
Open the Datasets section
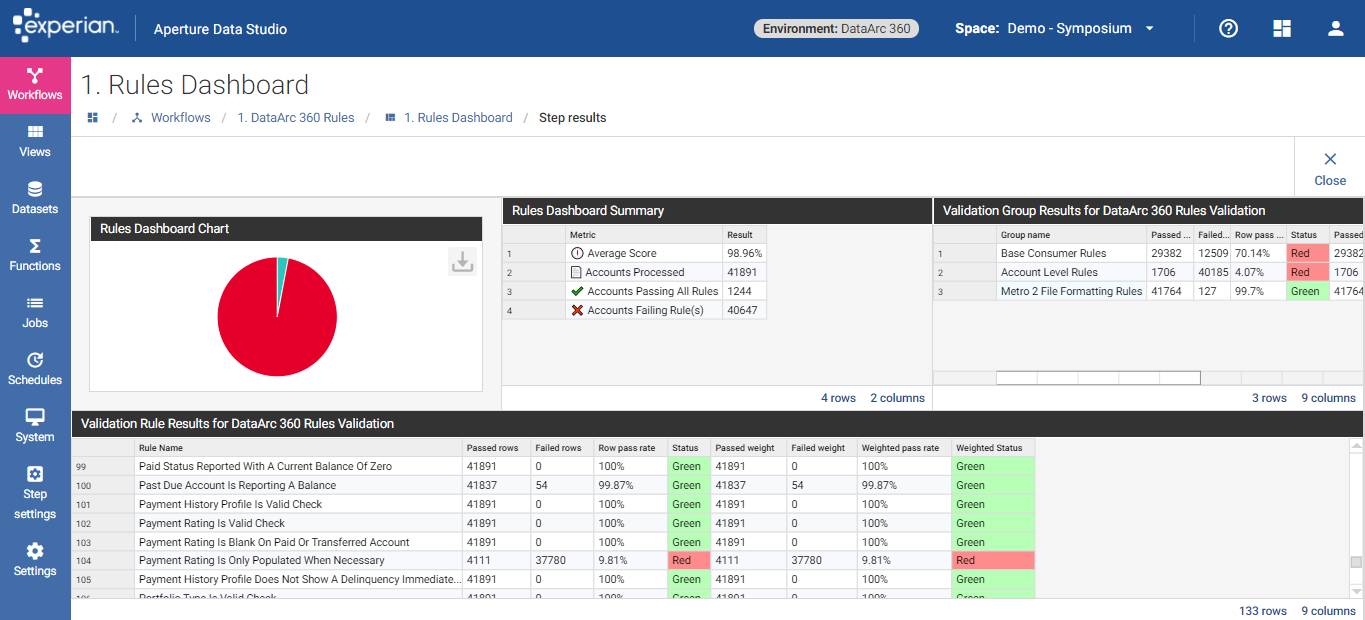35,199
